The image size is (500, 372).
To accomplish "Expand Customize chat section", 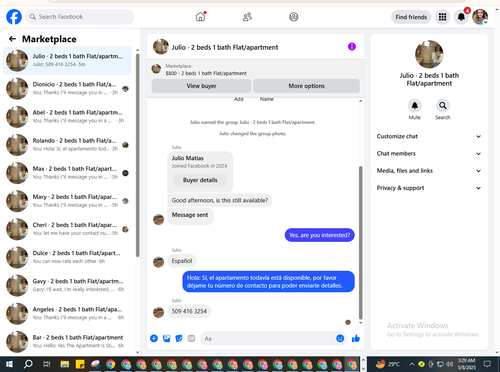I will (x=429, y=136).
